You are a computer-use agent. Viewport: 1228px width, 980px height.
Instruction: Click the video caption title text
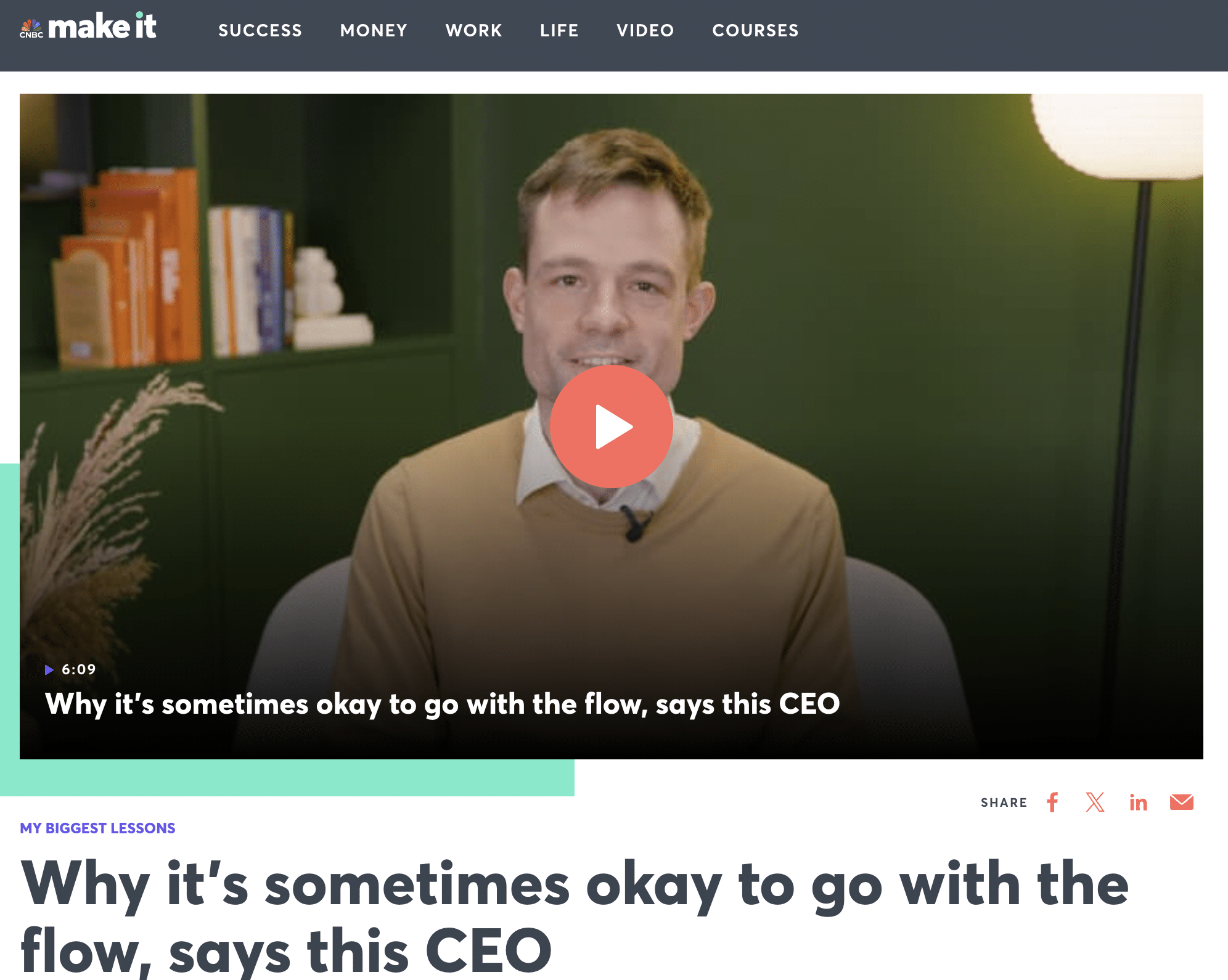[x=442, y=704]
